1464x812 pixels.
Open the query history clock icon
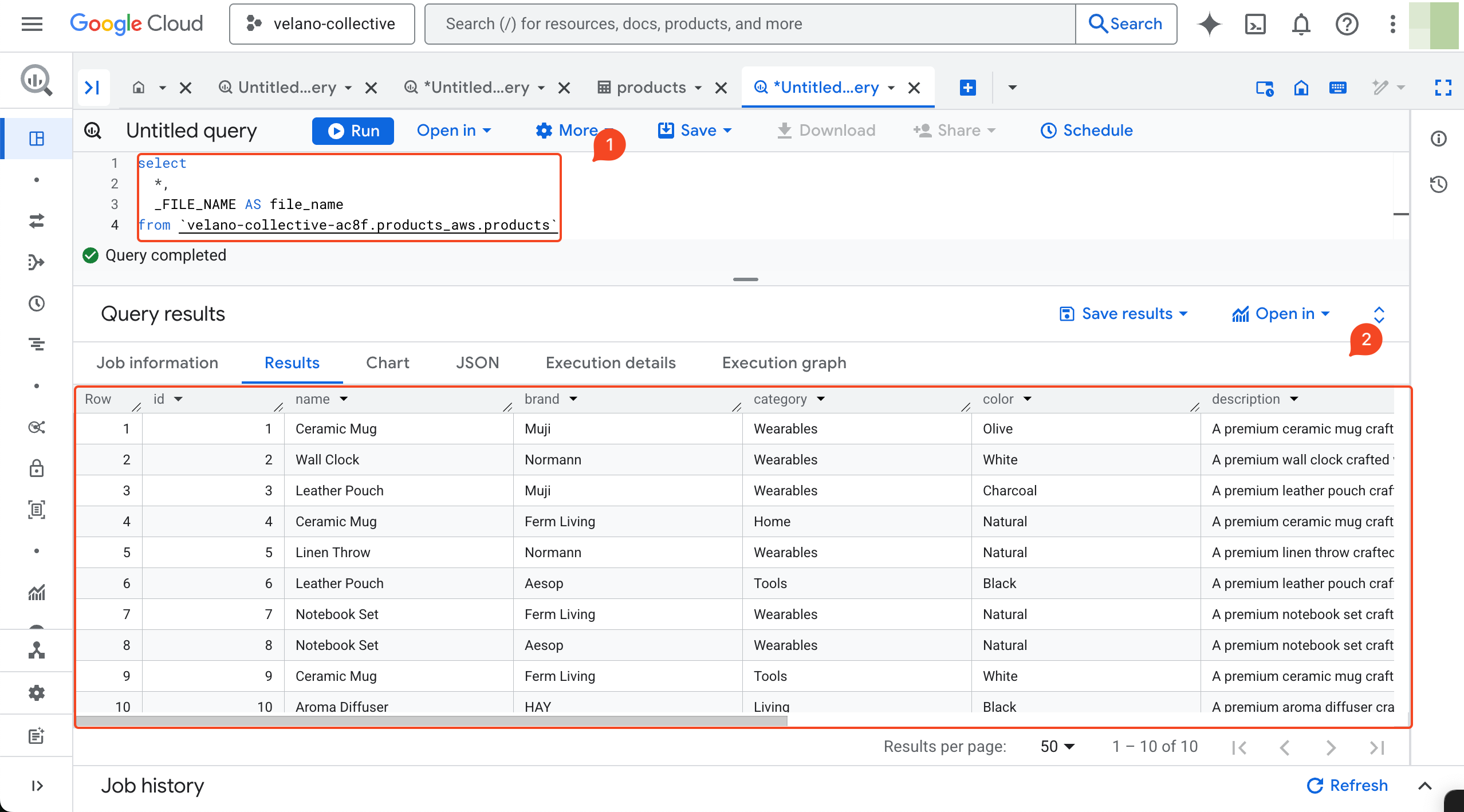(1439, 184)
